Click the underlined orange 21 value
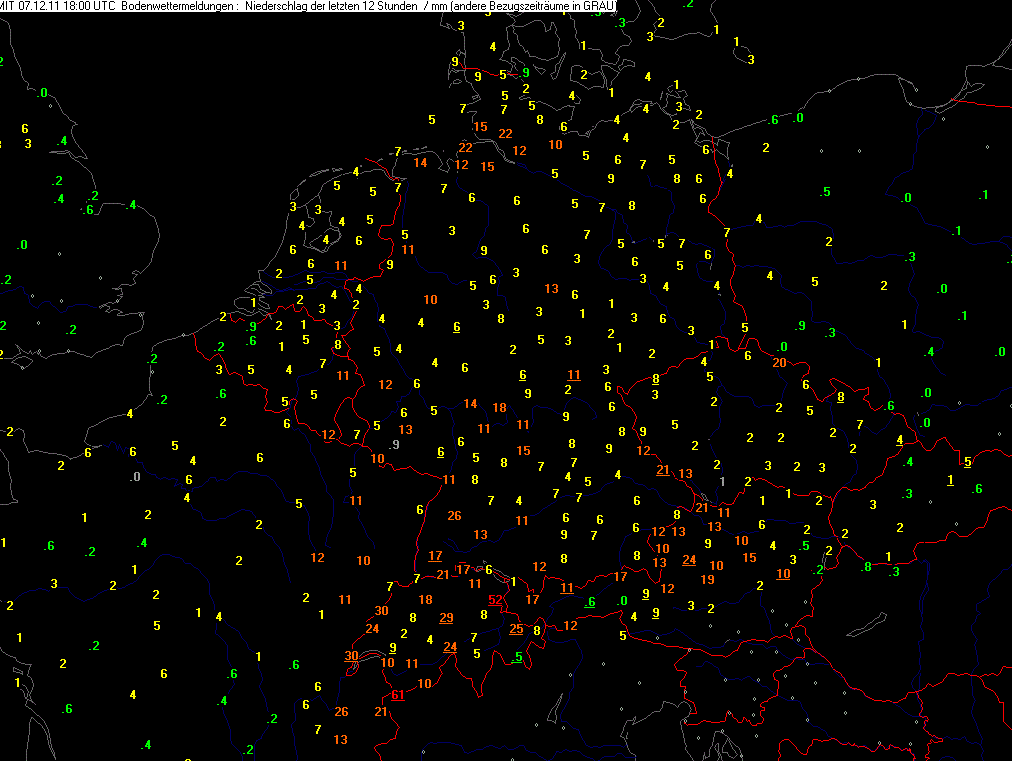This screenshot has width=1012, height=761. pyautogui.click(x=663, y=470)
